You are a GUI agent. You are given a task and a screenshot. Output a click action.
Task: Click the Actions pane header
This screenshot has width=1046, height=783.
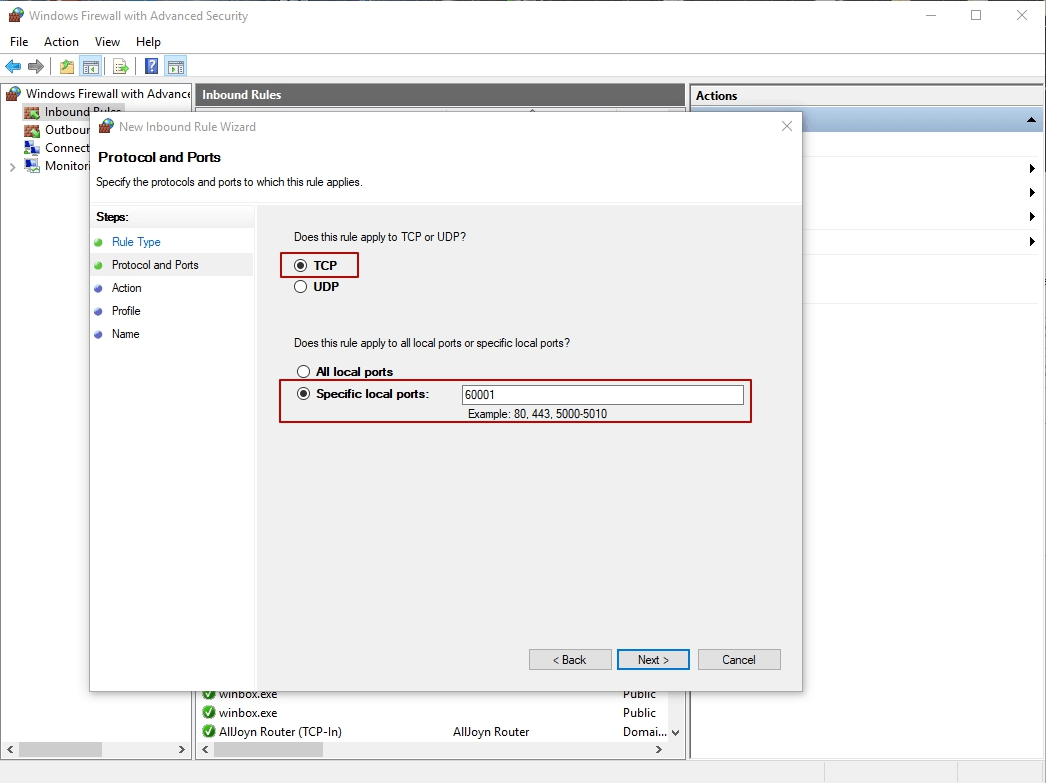[x=866, y=95]
